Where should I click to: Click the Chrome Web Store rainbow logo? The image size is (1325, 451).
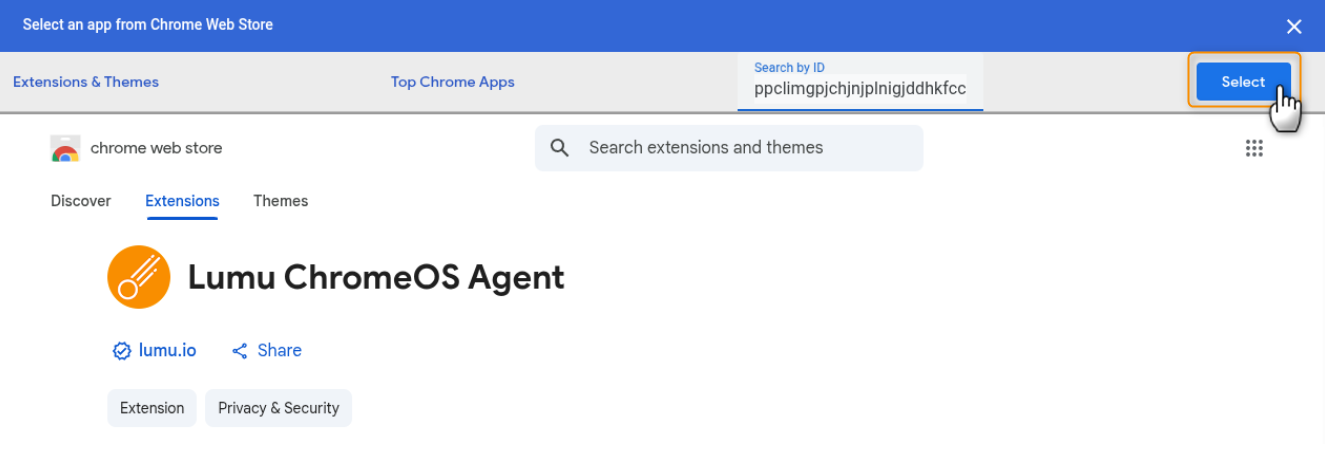(x=65, y=149)
